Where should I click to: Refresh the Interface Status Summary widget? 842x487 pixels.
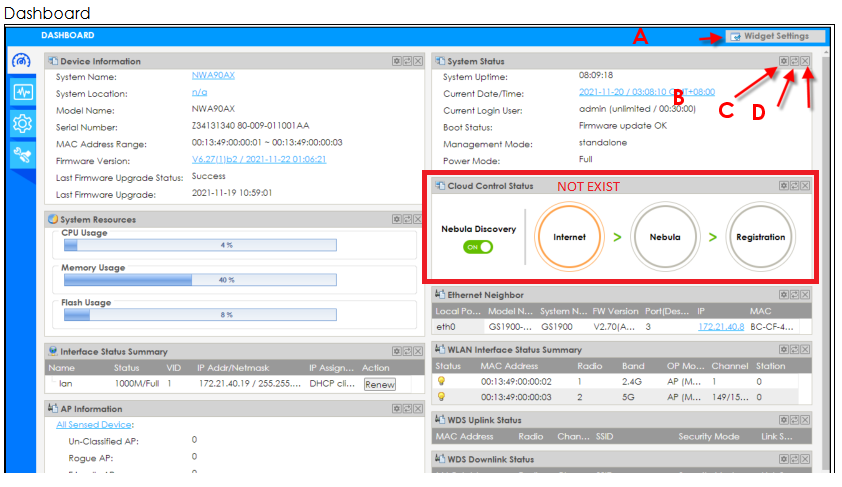click(x=407, y=351)
